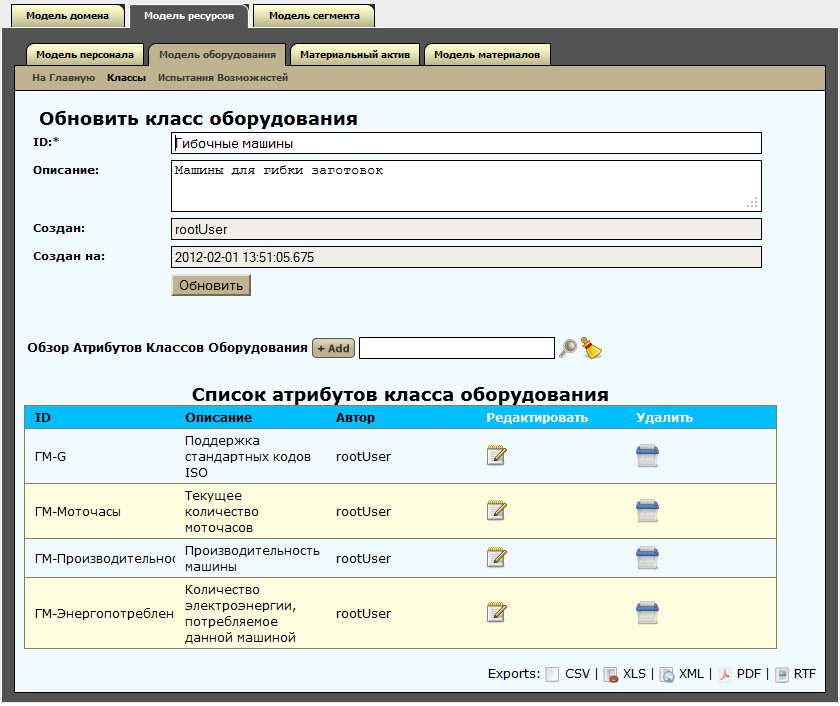Image resolution: width=840 pixels, height=706 pixels.
Task: Click the magnifier search icon
Action: (x=568, y=348)
